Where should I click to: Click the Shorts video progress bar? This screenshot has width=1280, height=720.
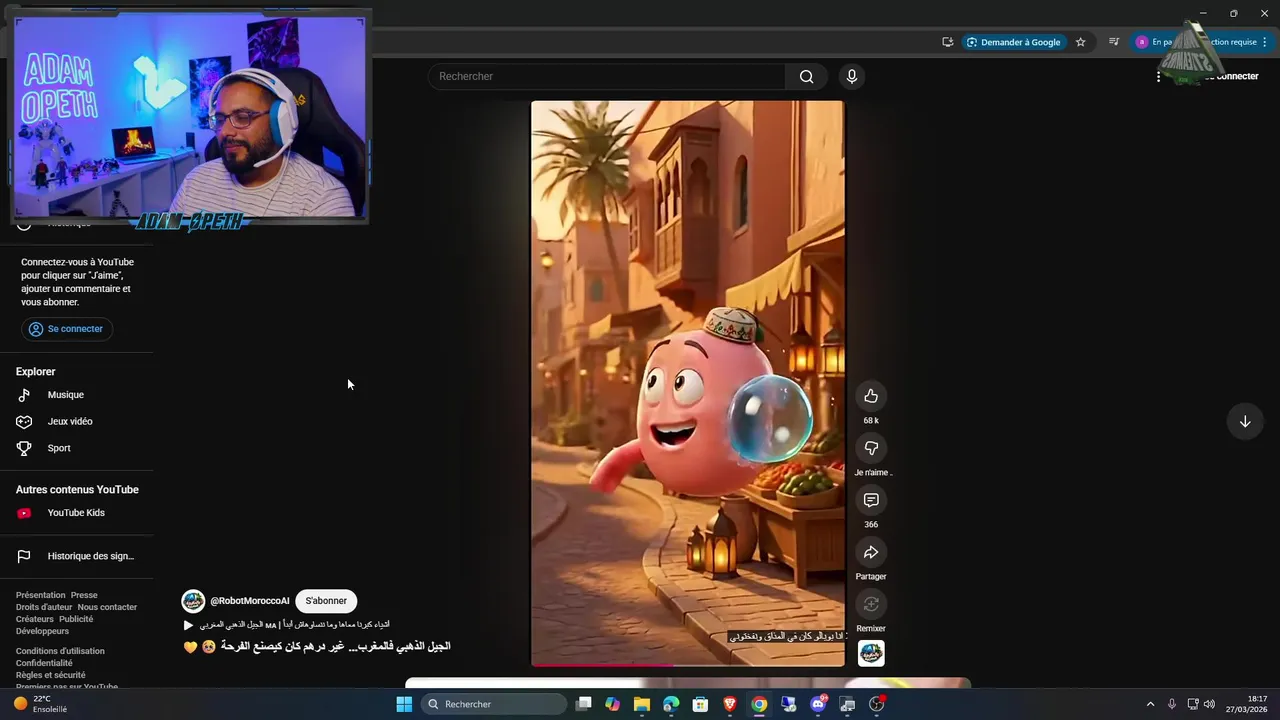[x=688, y=664]
